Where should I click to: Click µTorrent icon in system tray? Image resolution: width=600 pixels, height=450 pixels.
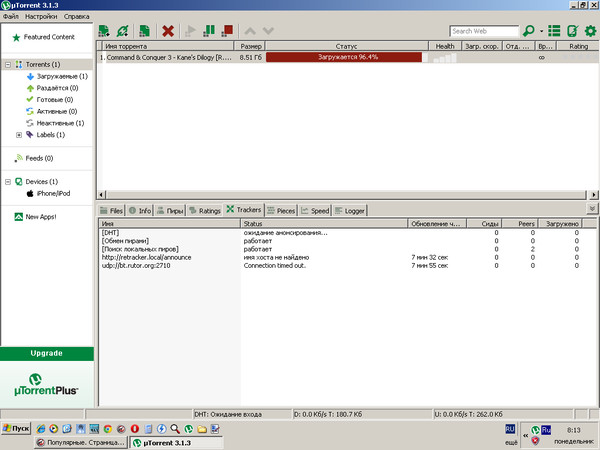[535, 430]
